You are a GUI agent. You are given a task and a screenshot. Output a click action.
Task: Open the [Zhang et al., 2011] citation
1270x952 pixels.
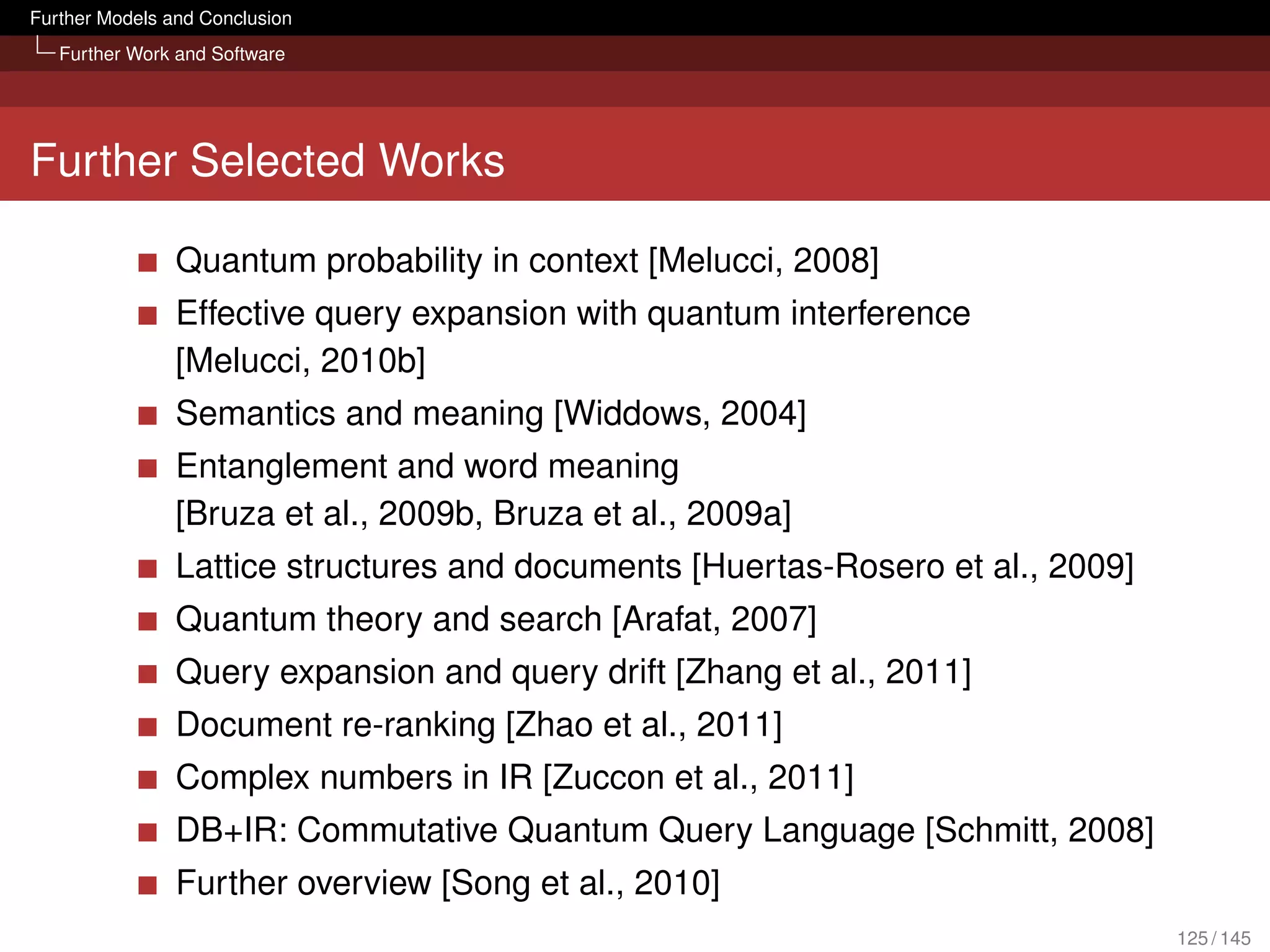(x=823, y=672)
